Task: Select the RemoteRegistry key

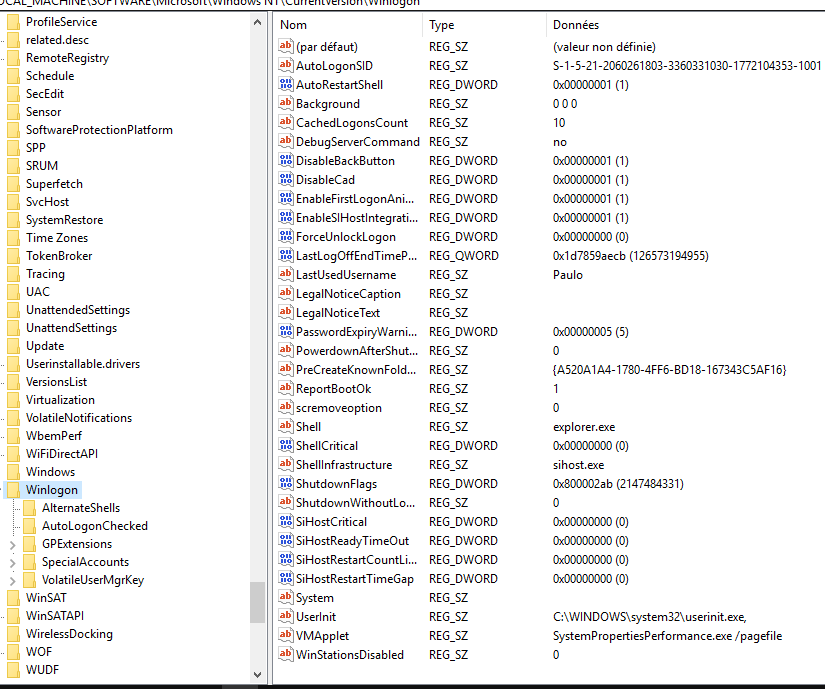Action: click(x=67, y=58)
